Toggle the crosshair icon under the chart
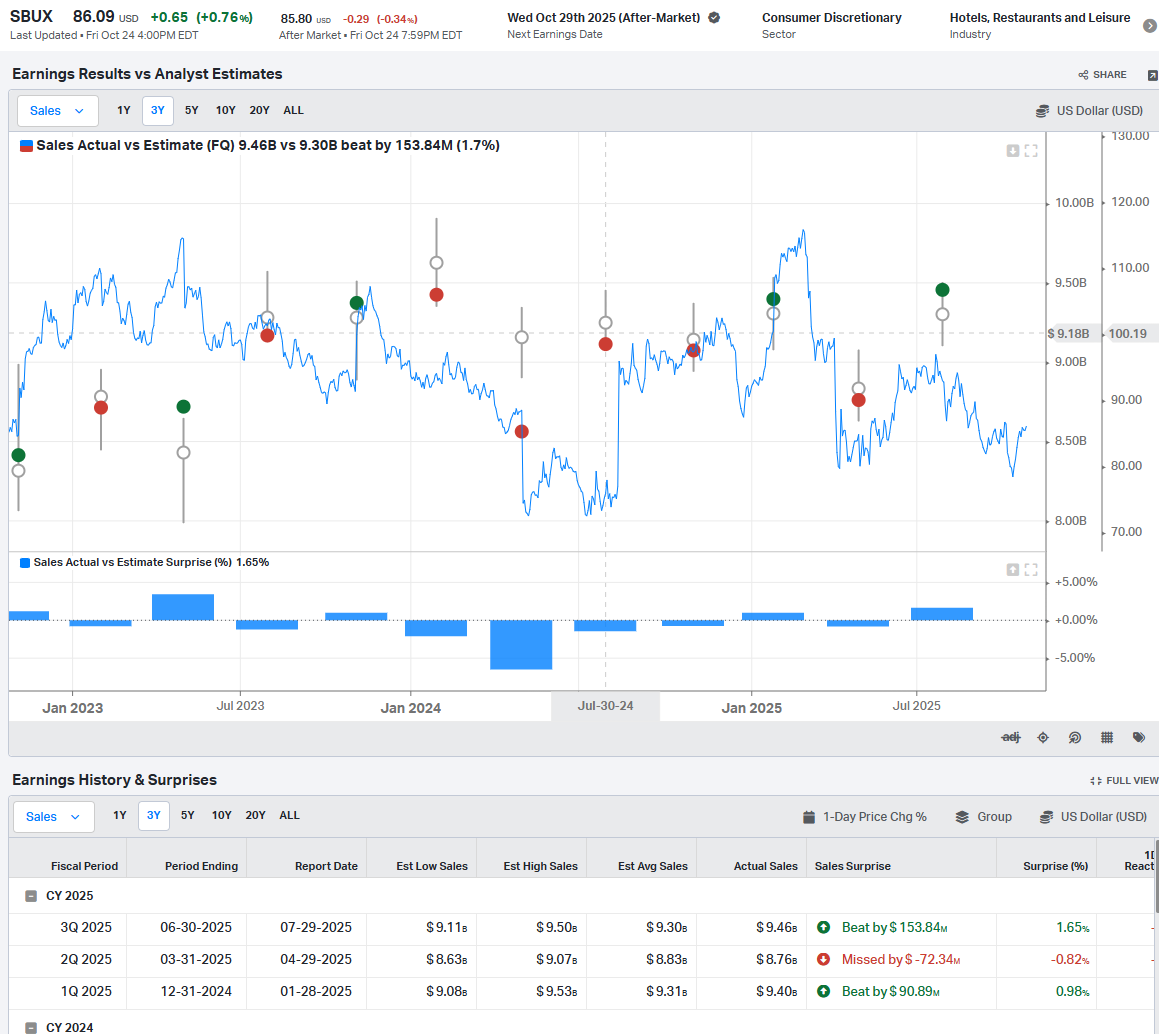This screenshot has width=1159, height=1034. pyautogui.click(x=1043, y=737)
